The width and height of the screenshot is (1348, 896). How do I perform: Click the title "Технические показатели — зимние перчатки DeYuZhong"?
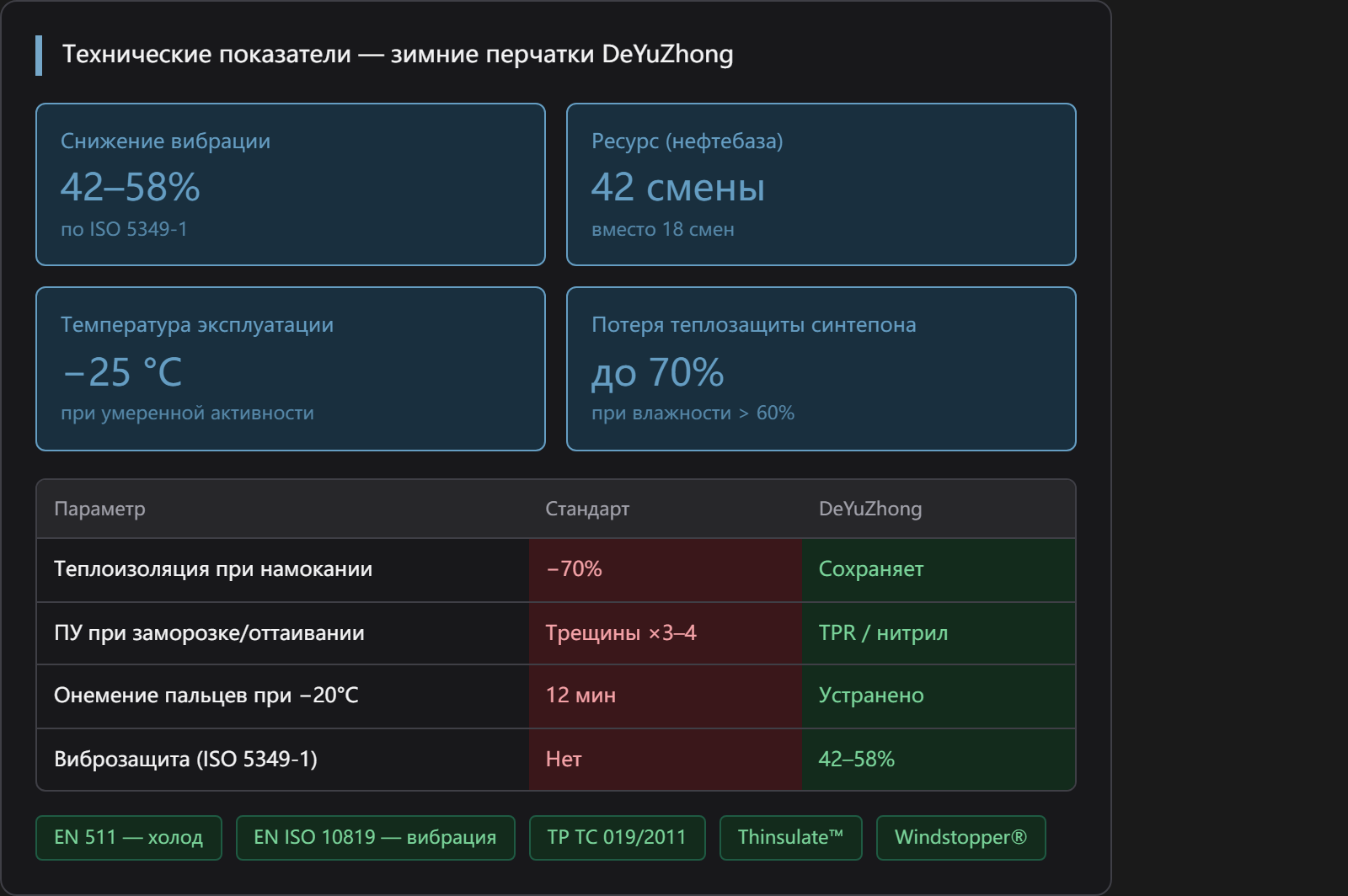(x=398, y=55)
